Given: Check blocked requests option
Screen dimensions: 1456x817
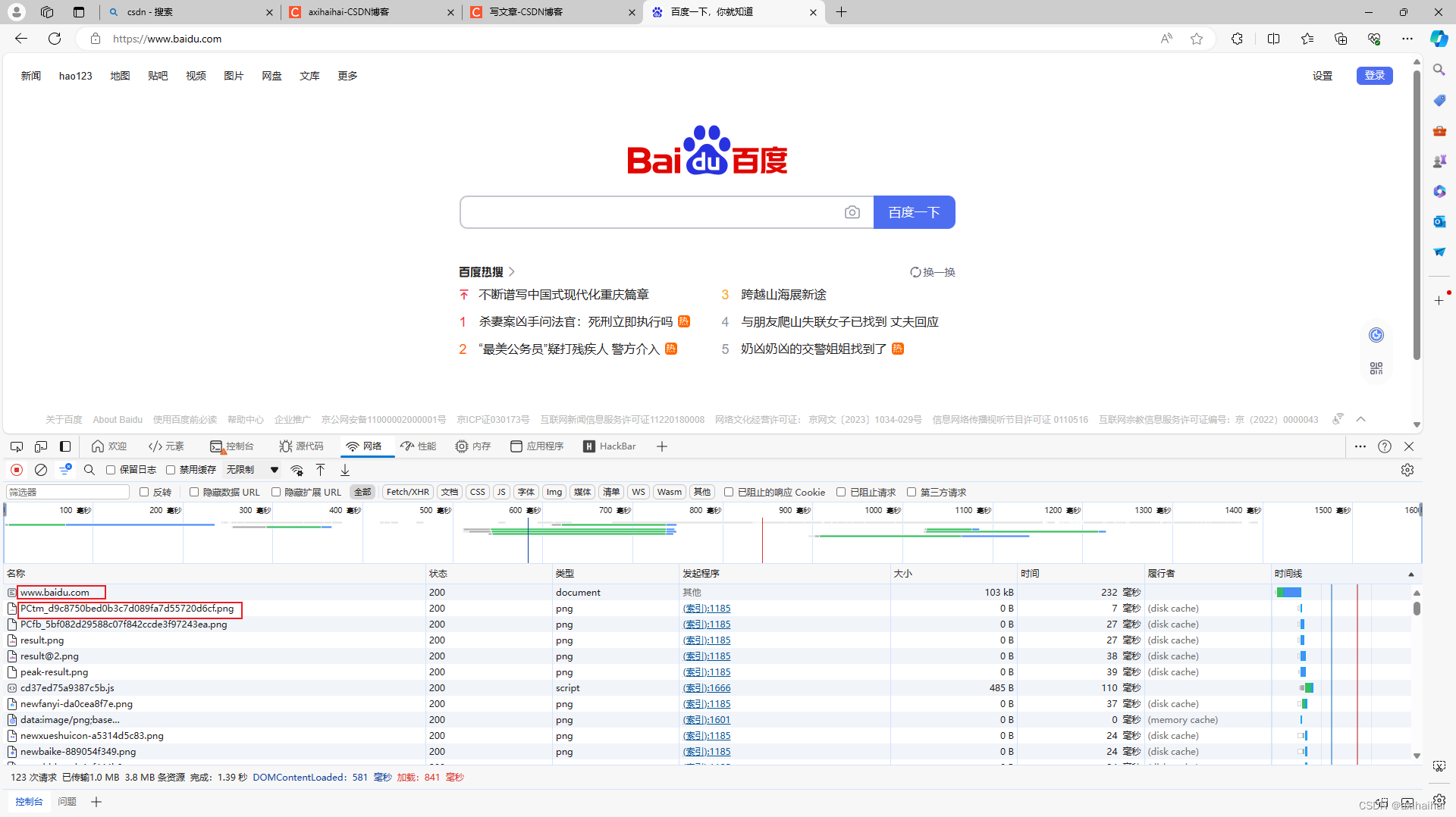Looking at the screenshot, I should point(841,492).
